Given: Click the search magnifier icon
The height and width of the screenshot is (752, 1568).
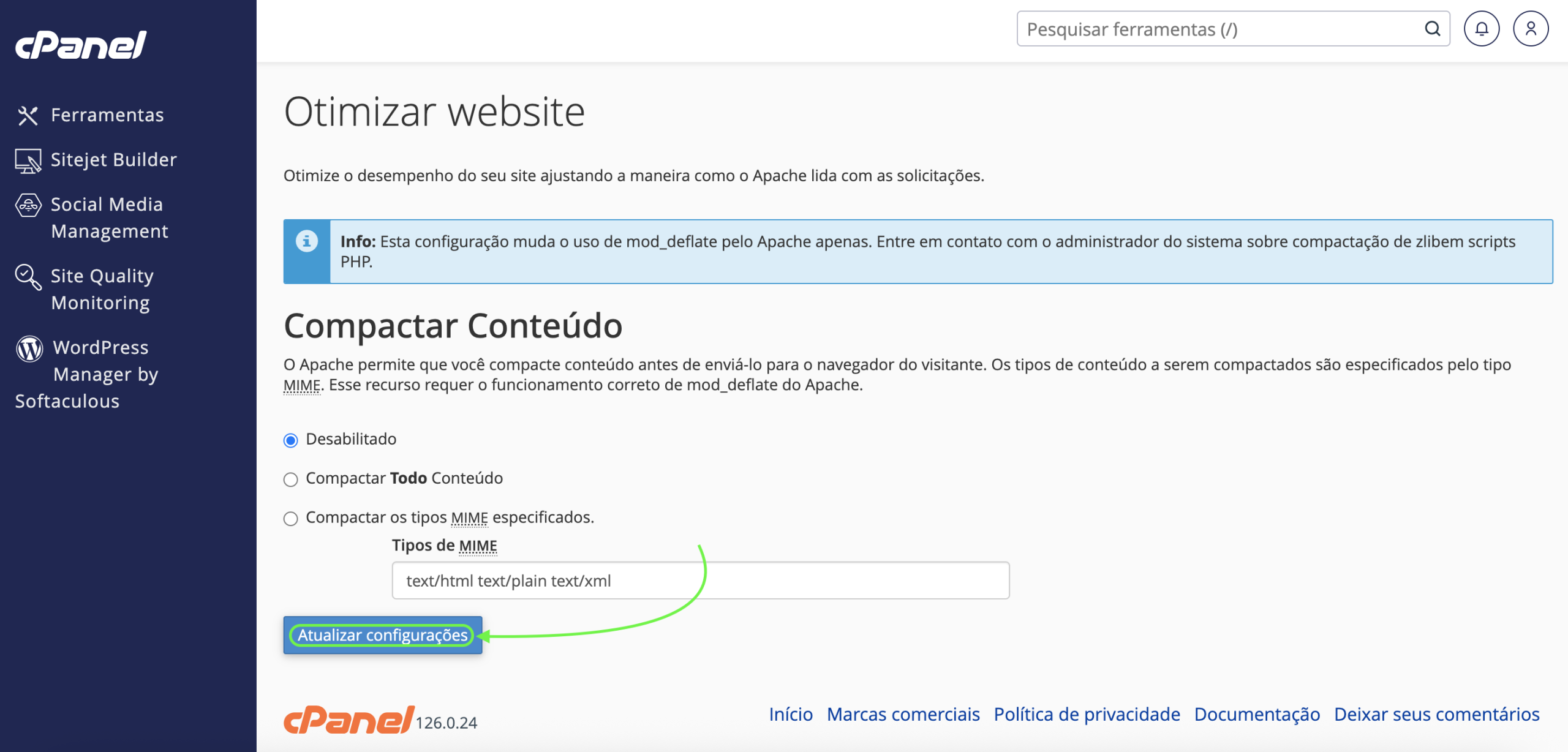Looking at the screenshot, I should (1432, 29).
